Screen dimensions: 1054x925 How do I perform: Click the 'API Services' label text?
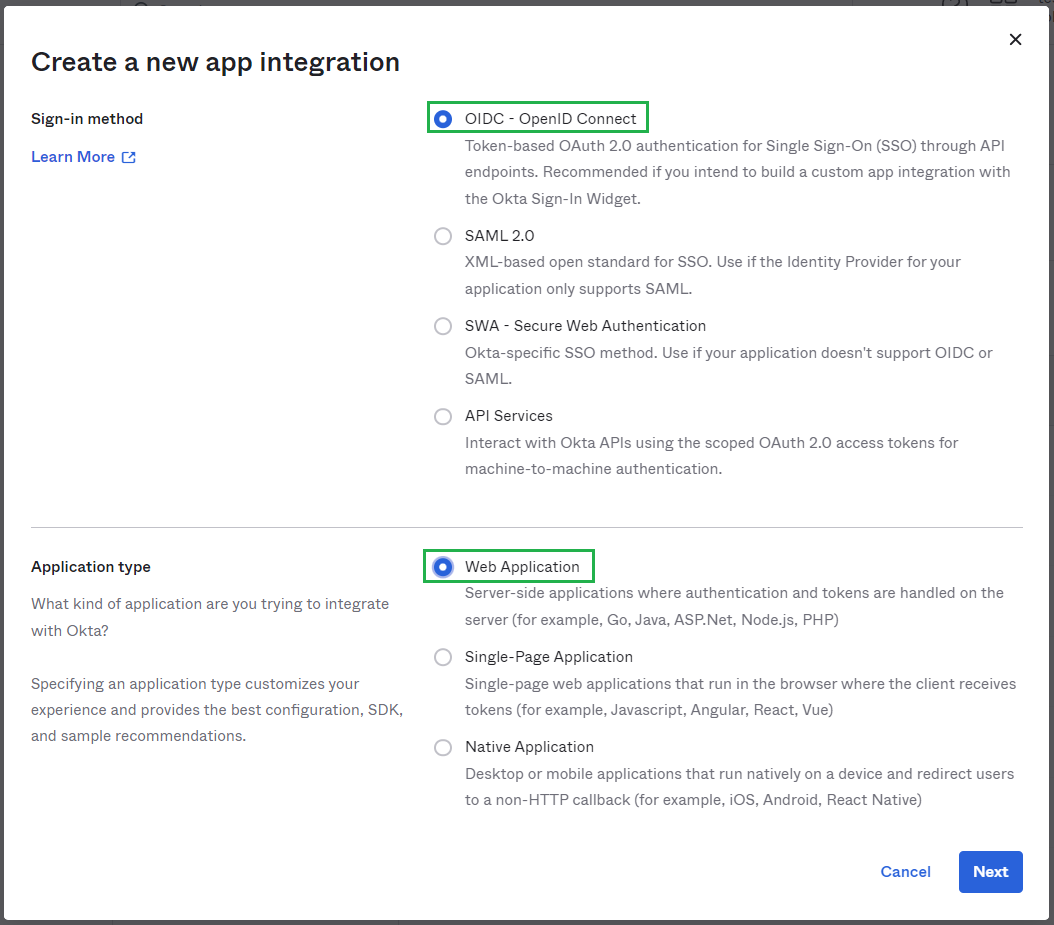point(509,416)
